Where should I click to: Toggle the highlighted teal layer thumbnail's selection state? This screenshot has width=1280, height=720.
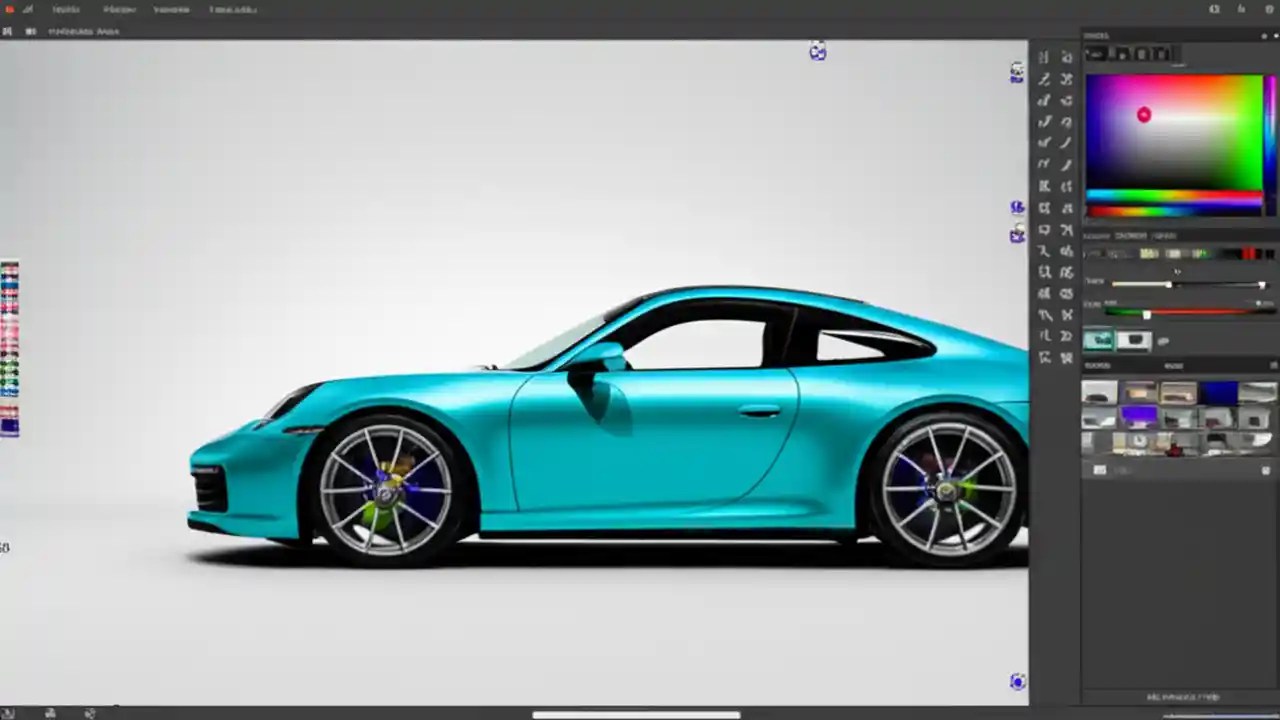(1100, 340)
